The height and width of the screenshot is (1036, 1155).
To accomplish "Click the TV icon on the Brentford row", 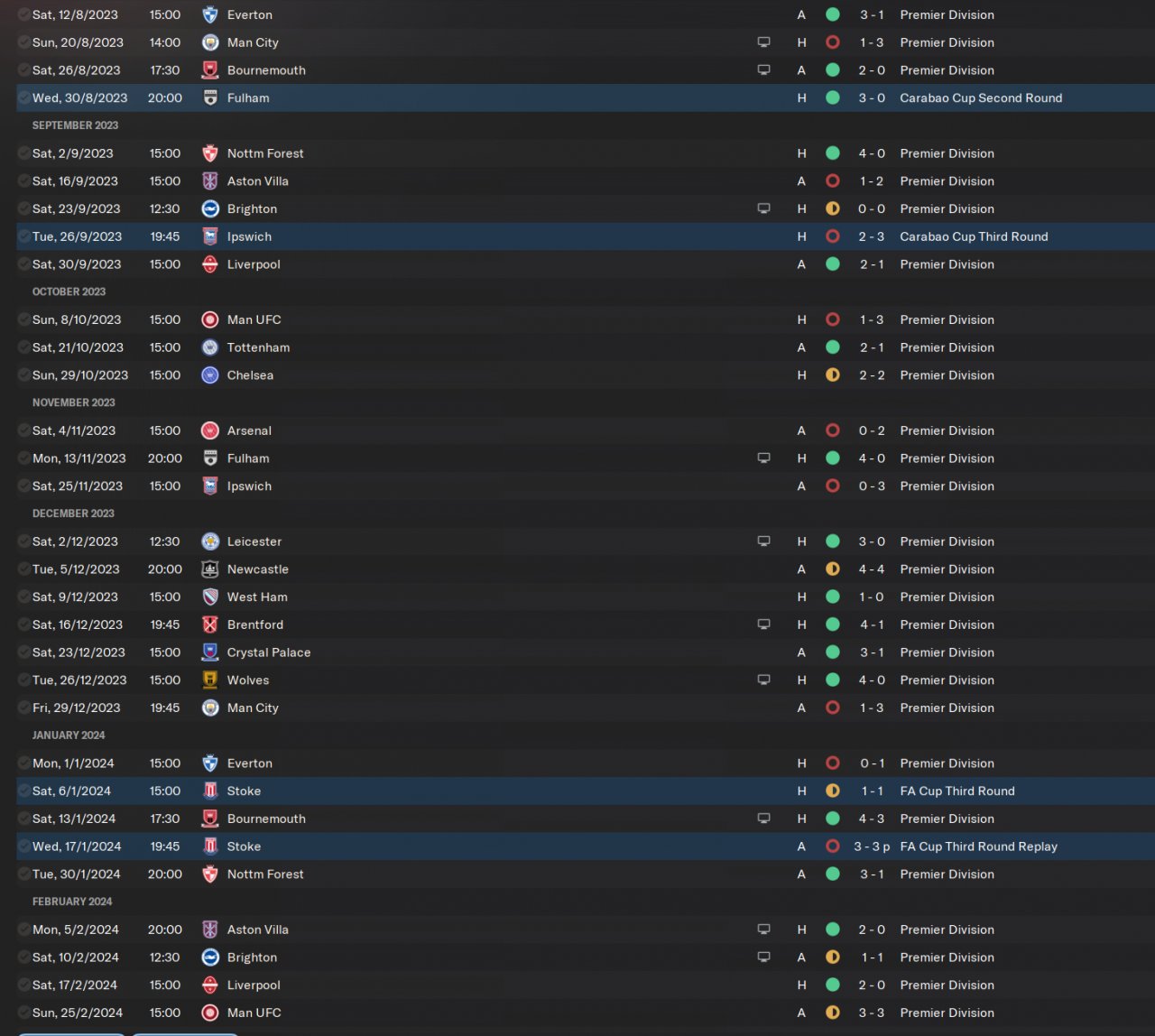I will pyautogui.click(x=763, y=624).
